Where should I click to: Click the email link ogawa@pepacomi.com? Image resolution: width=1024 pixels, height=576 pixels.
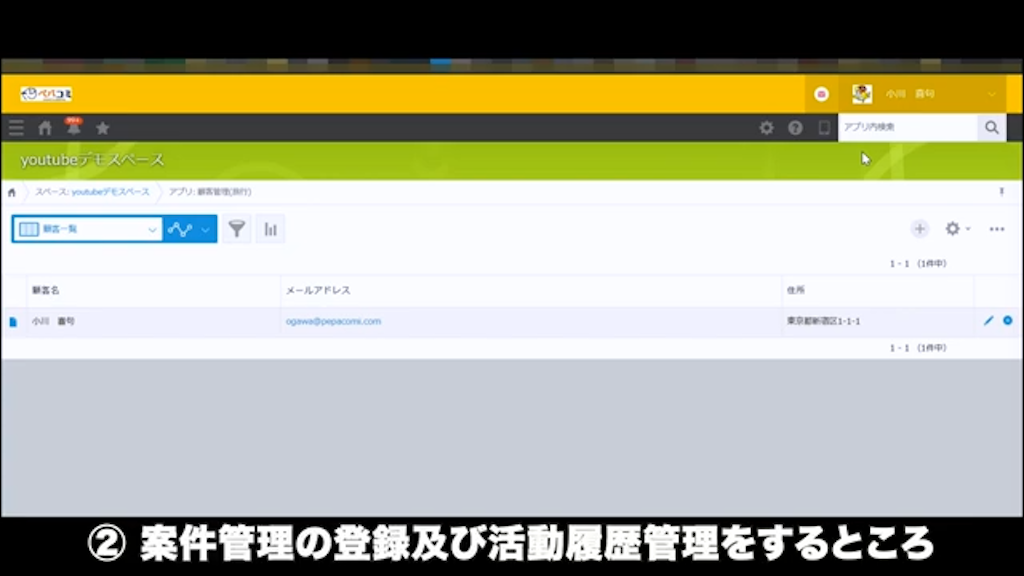[334, 321]
